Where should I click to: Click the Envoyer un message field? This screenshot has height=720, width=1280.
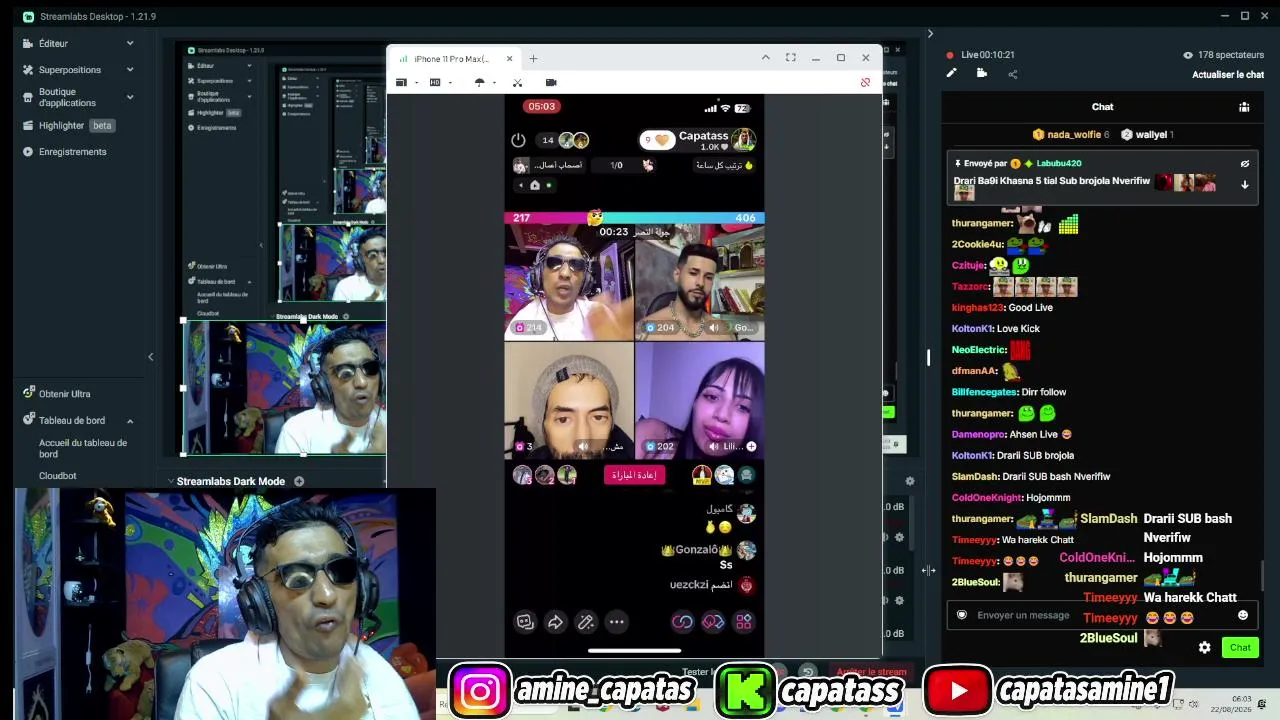pyautogui.click(x=1102, y=615)
